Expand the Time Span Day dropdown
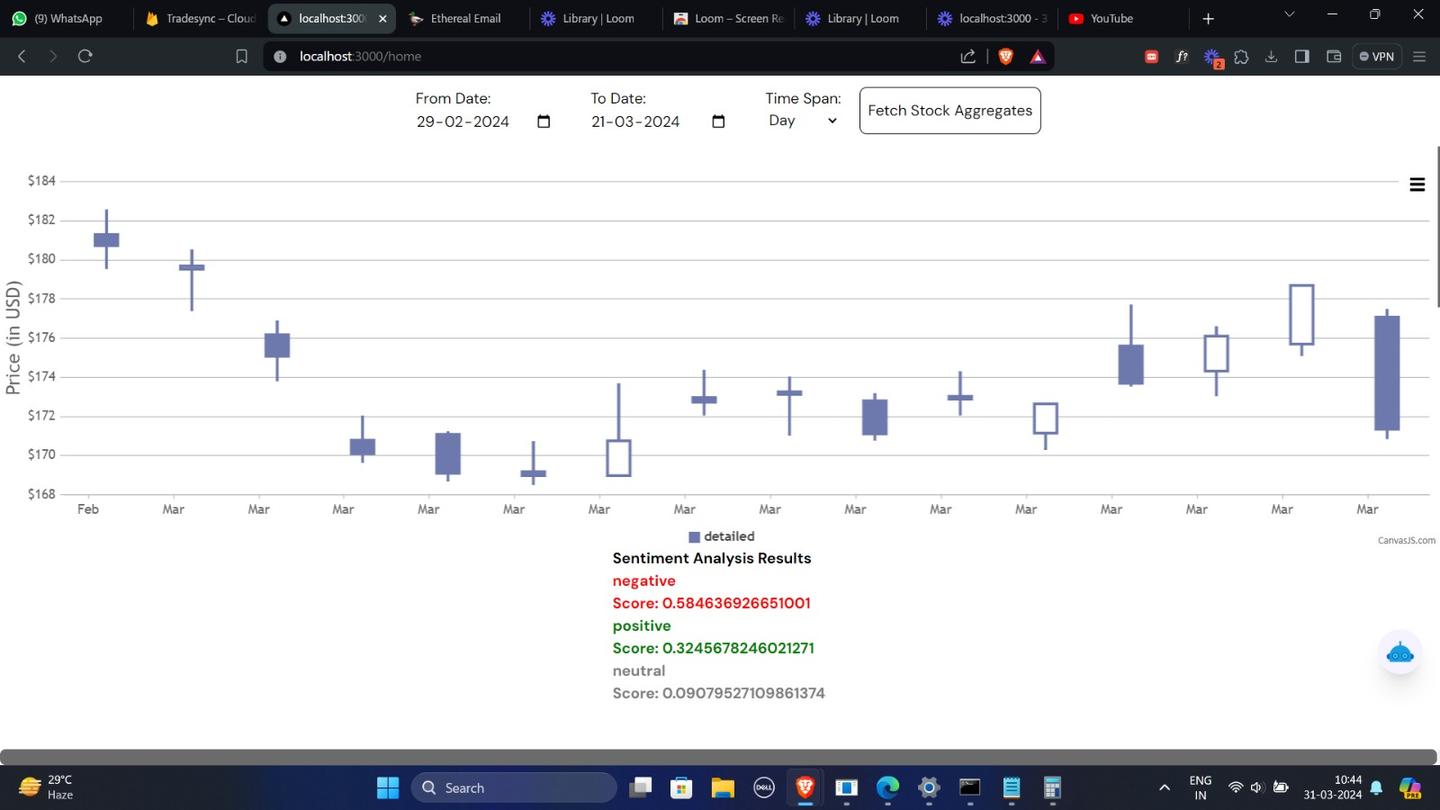 tap(802, 121)
